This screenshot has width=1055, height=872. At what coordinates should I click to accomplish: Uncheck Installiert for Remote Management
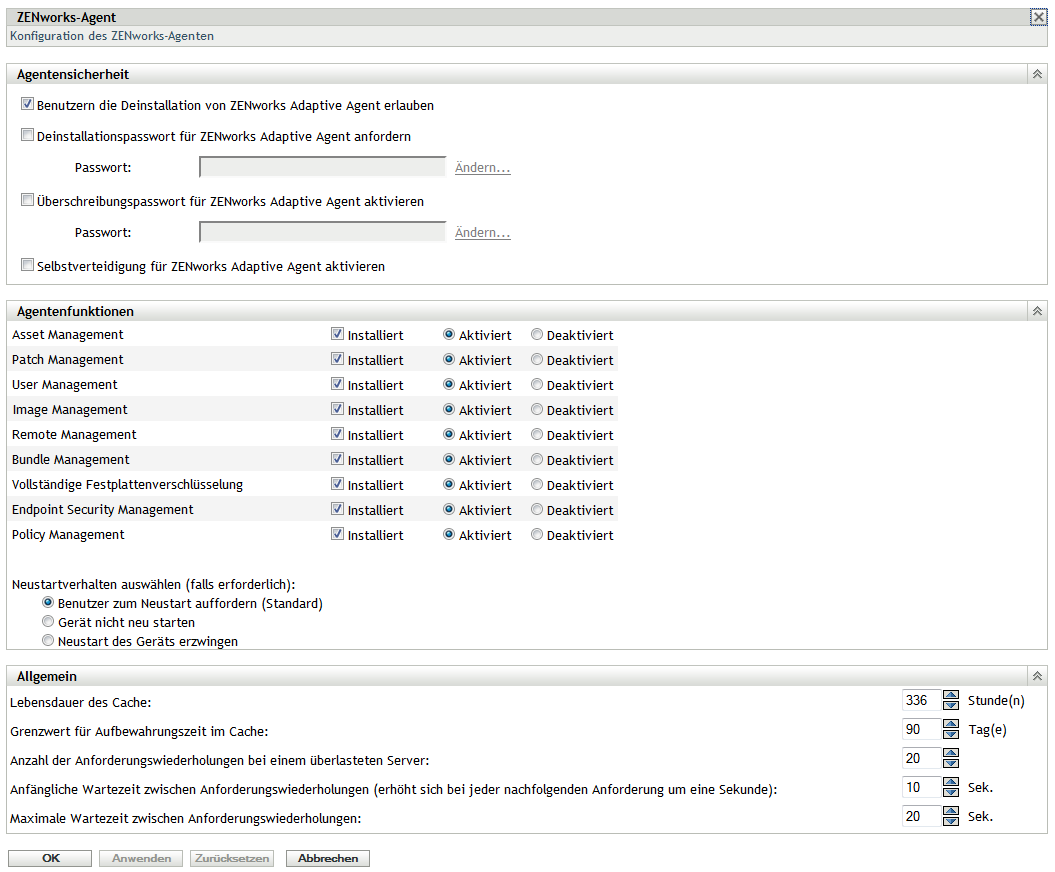[x=337, y=434]
